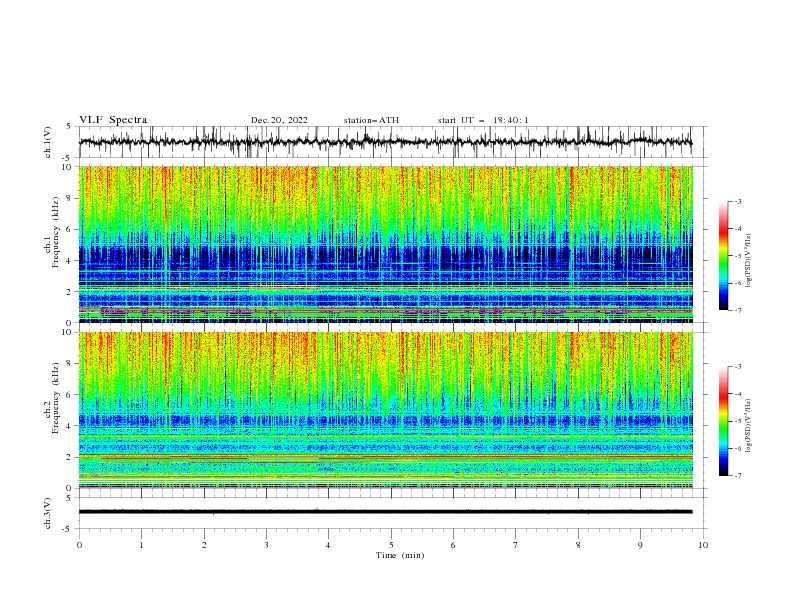Click time axis tick label "0"

(79, 545)
